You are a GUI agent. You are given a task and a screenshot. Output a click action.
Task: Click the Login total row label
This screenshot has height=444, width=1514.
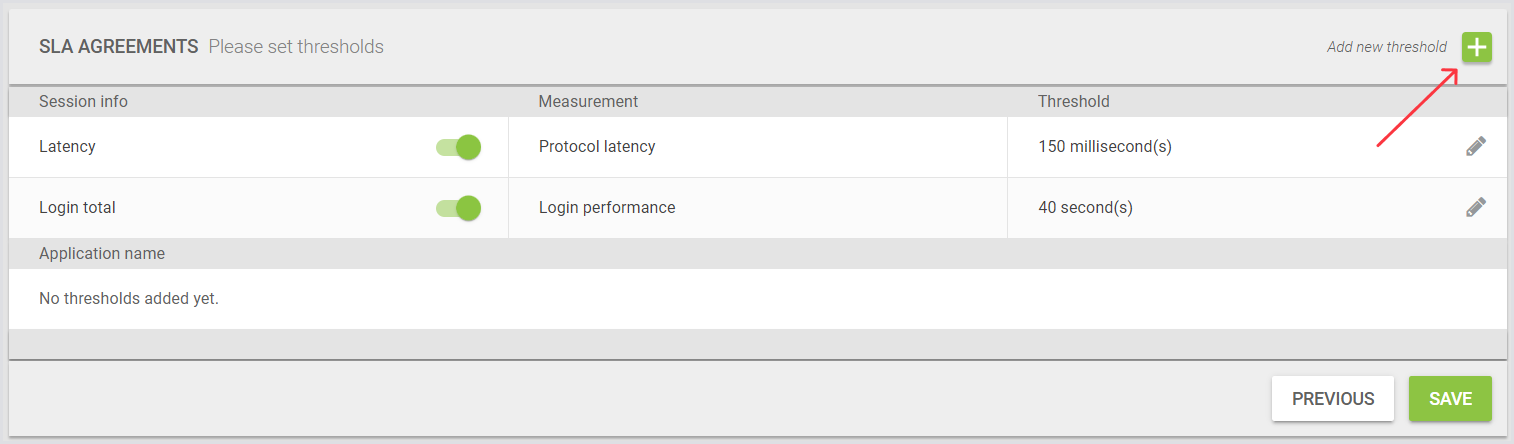coord(77,208)
